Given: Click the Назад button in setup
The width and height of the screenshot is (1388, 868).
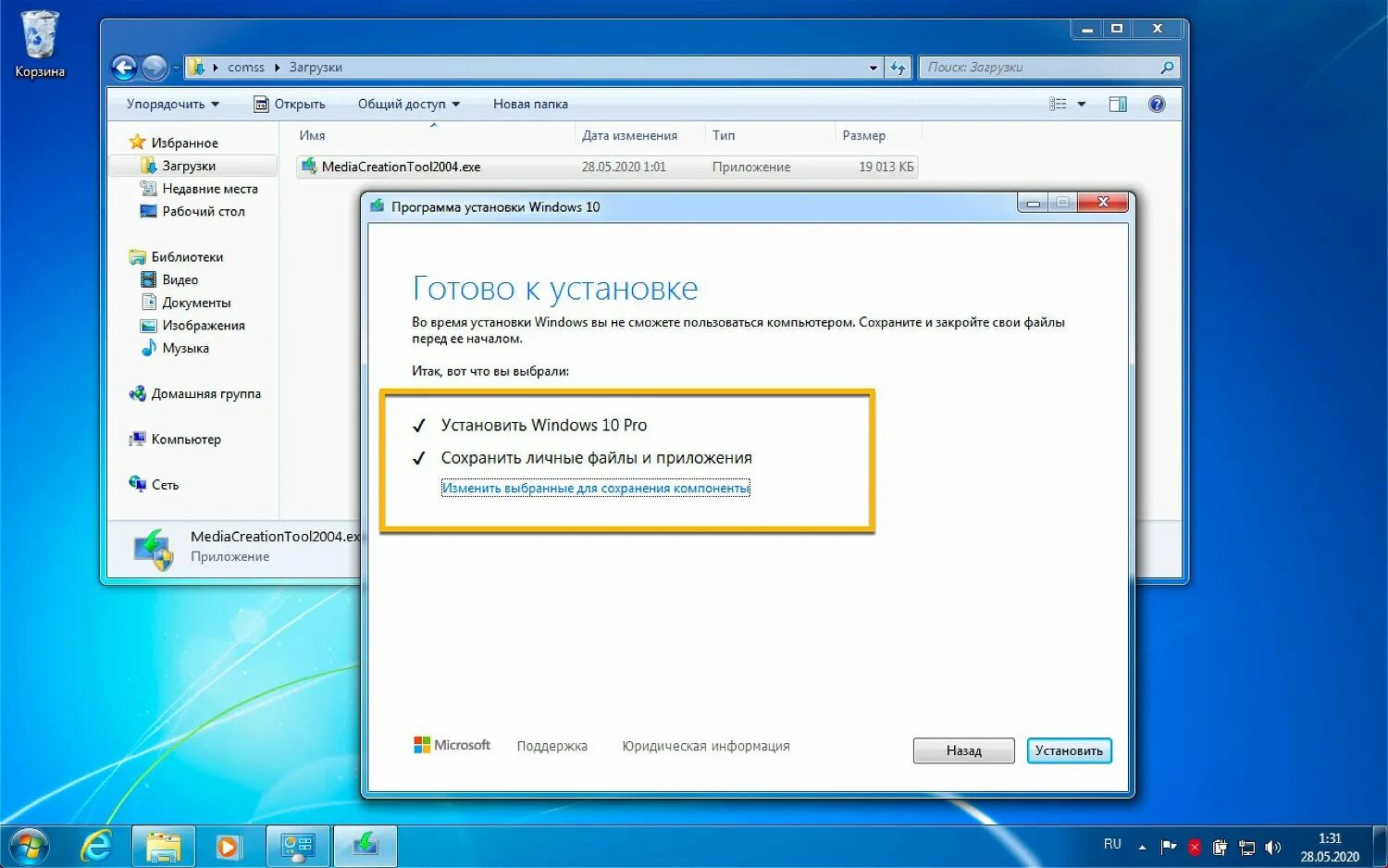Looking at the screenshot, I should 963,750.
